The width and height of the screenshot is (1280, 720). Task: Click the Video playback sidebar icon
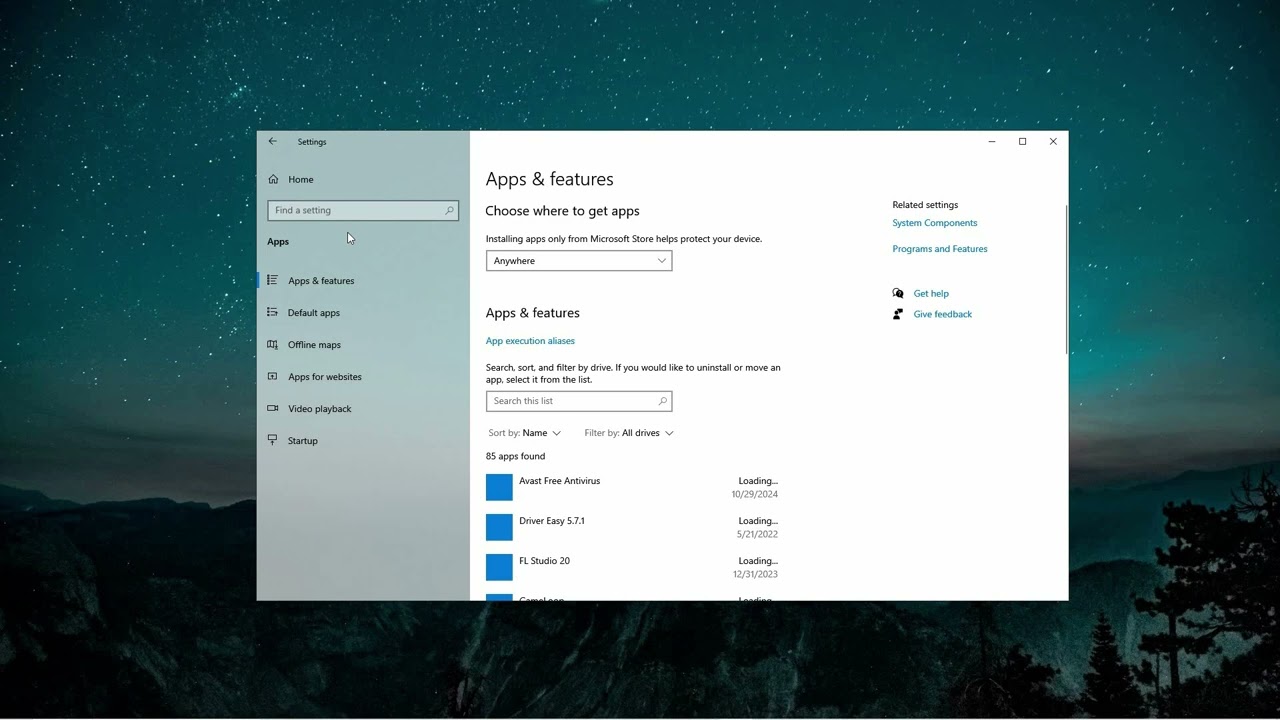(x=272, y=408)
